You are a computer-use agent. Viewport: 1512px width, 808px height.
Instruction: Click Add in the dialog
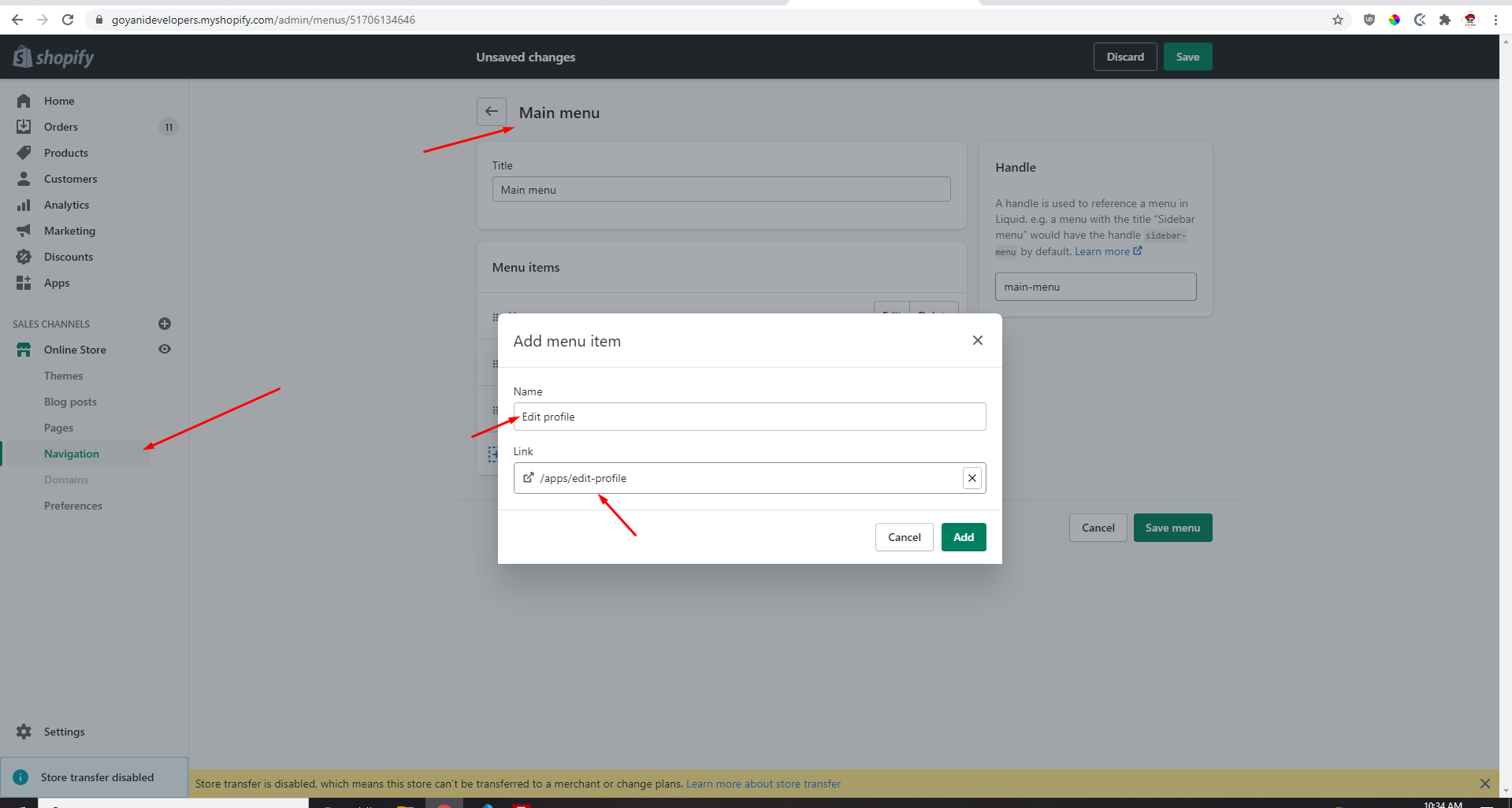click(x=964, y=537)
